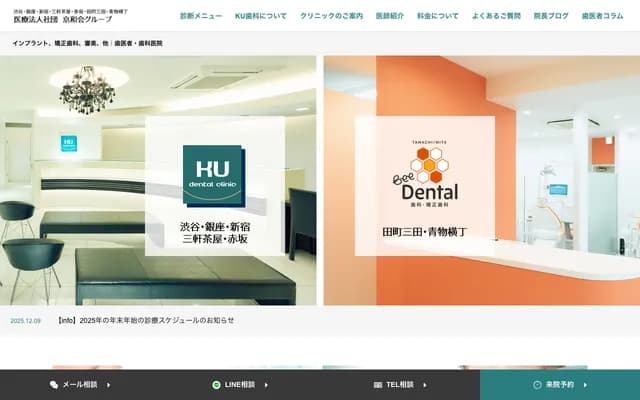Screen dimensions: 640x400
Task: Click the KU dental clinic logo icon
Action: pyautogui.click(x=214, y=176)
